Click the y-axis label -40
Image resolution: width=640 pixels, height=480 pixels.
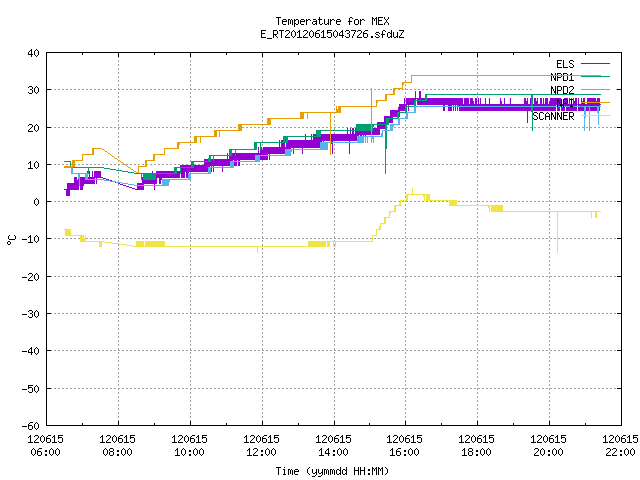click(x=31, y=351)
